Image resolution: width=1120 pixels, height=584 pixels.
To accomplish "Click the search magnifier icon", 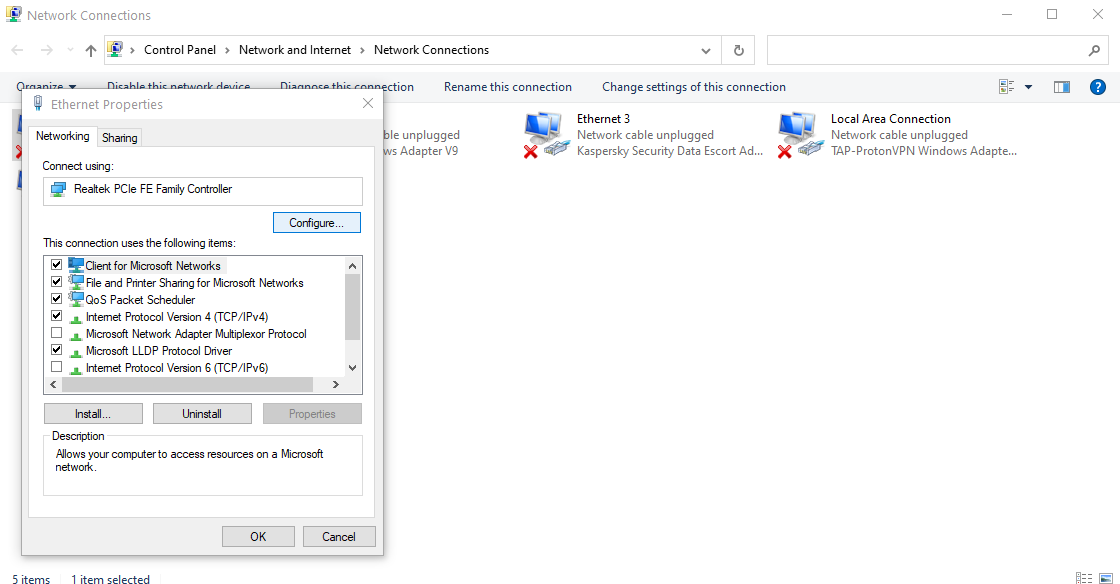I will pyautogui.click(x=1094, y=50).
